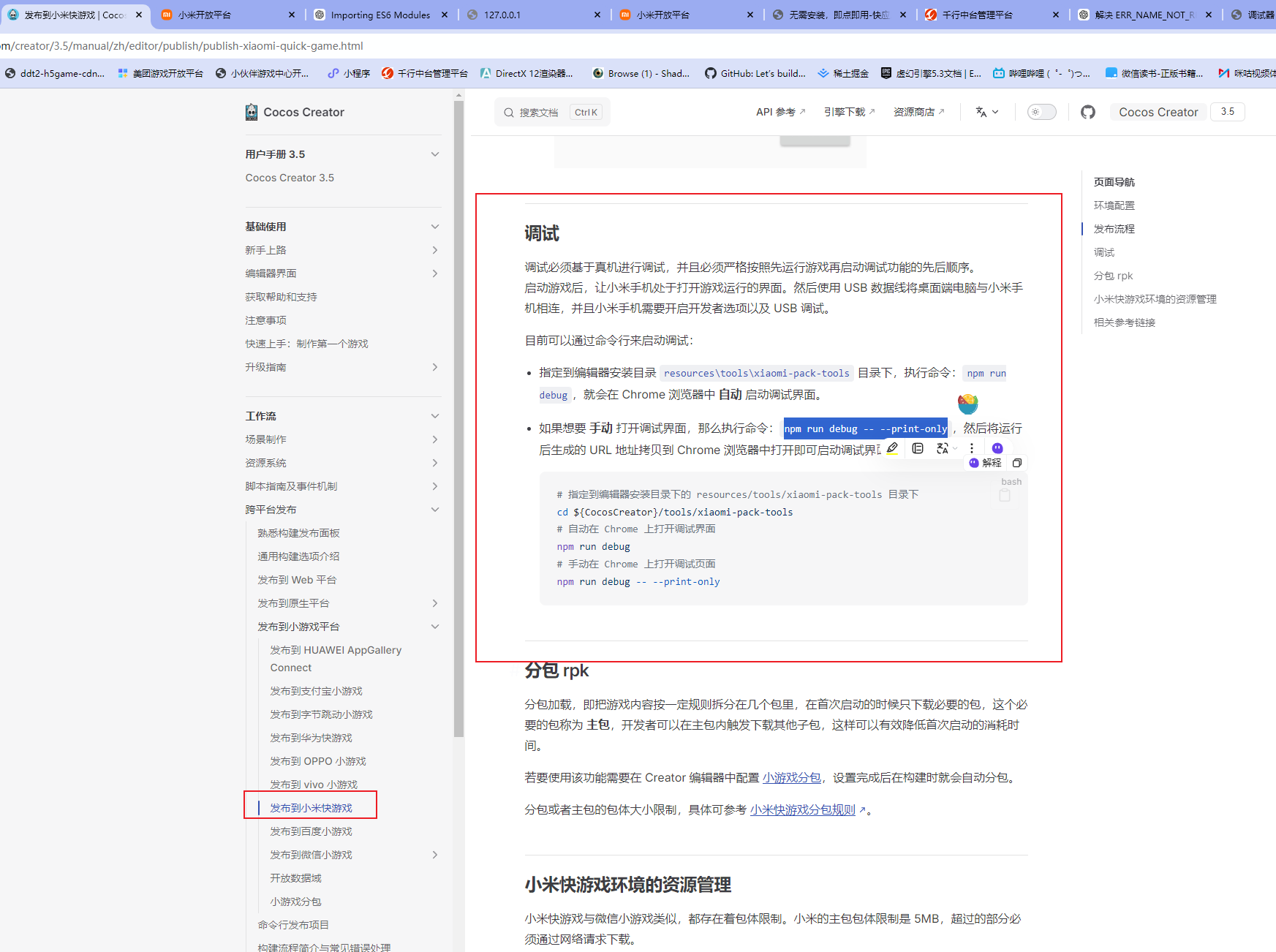Open the GitHub repository icon in header
The width and height of the screenshot is (1276, 952).
click(x=1088, y=112)
